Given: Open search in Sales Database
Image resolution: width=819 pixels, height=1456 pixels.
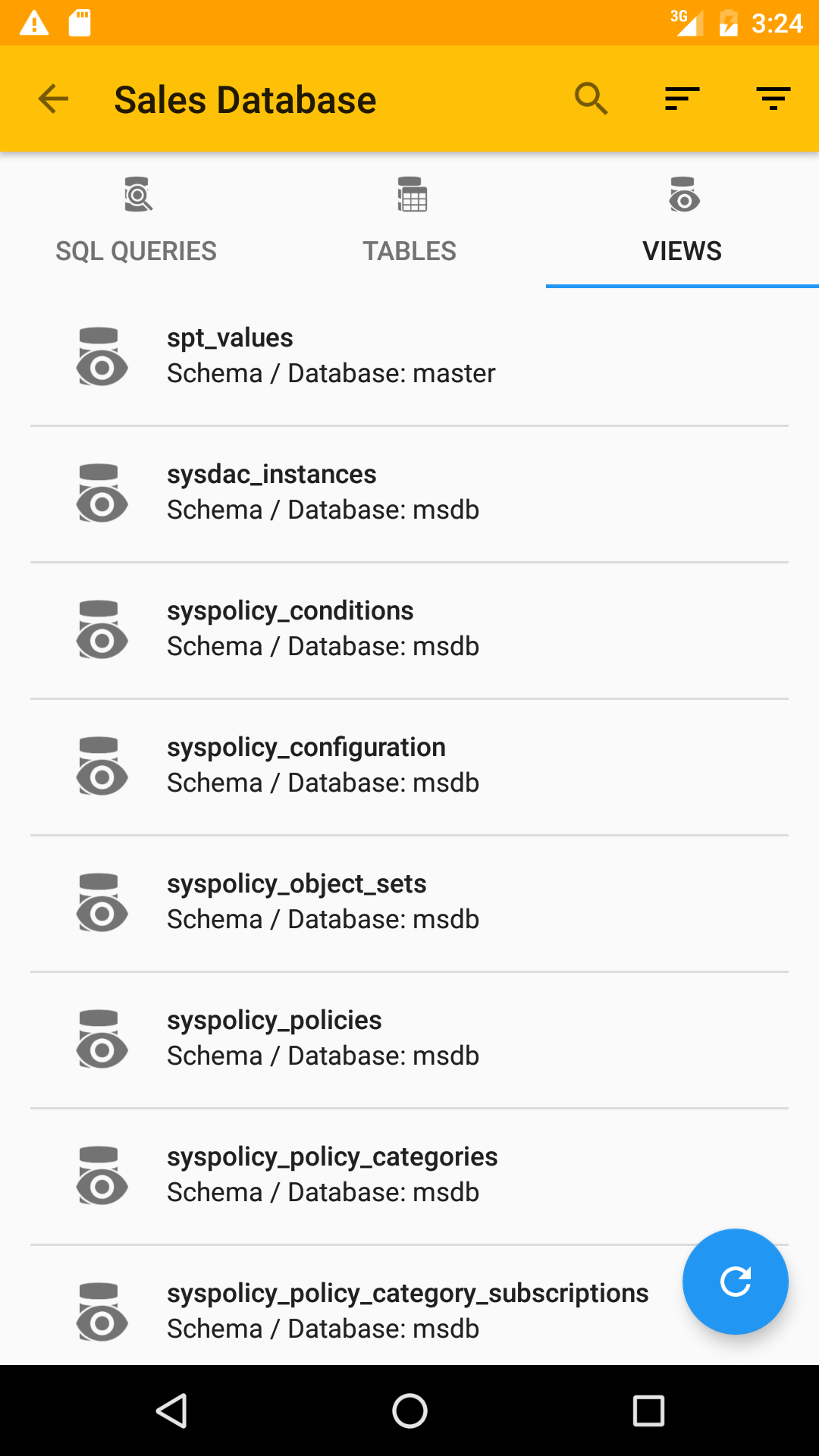Looking at the screenshot, I should 591,99.
